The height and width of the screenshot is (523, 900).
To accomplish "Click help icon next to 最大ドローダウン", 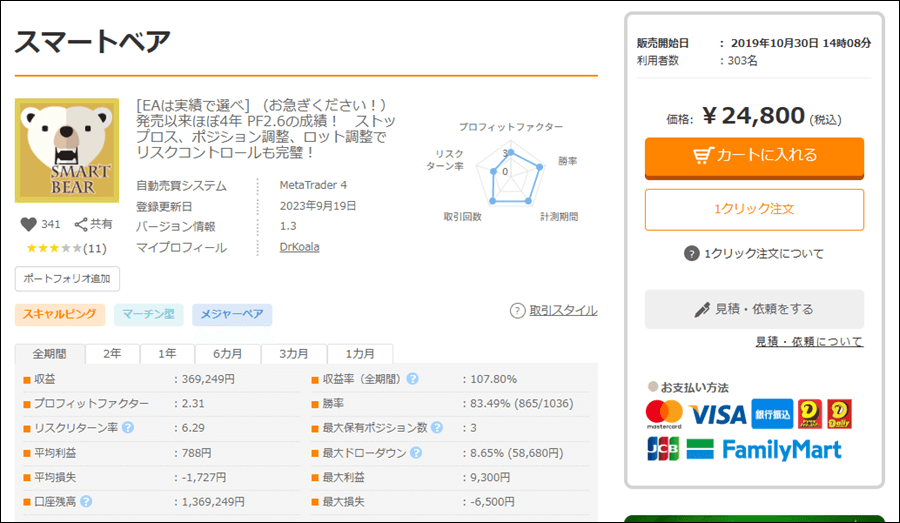I will pyautogui.click(x=414, y=453).
